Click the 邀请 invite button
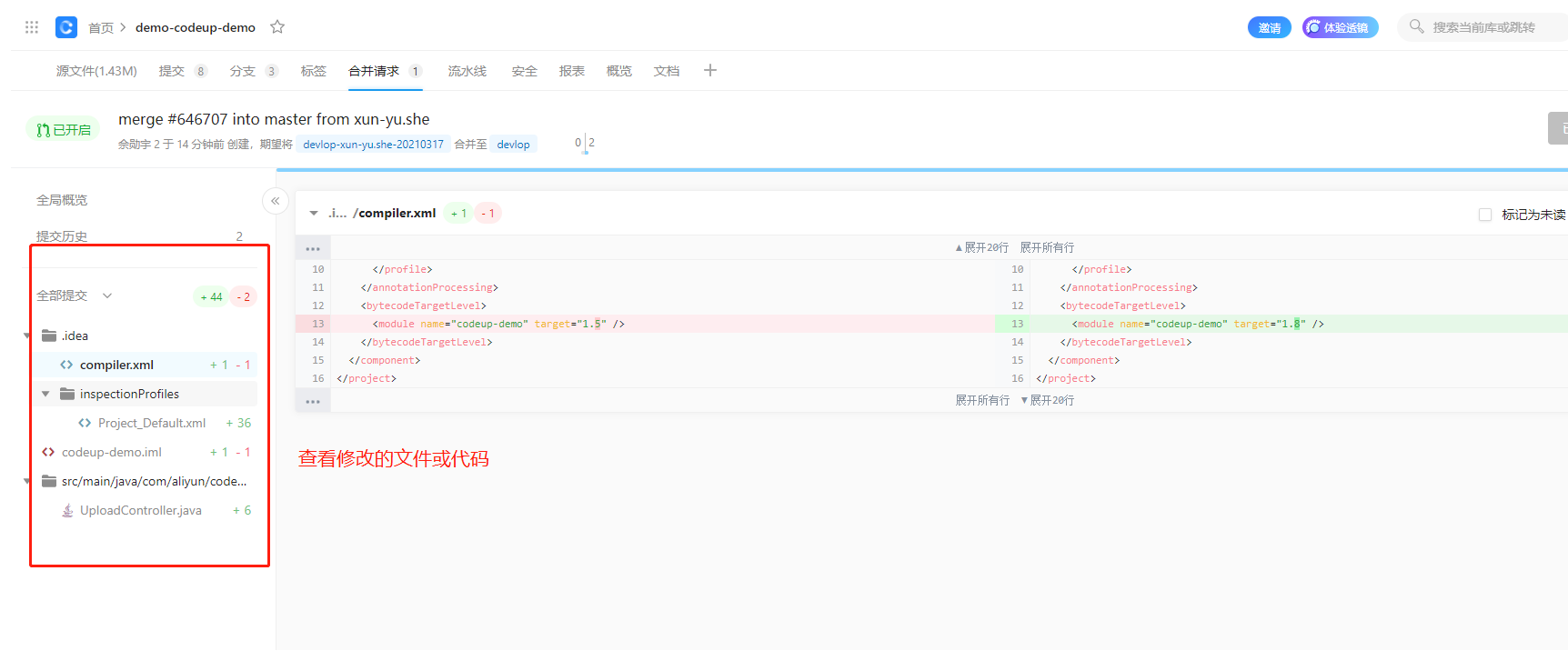Image resolution: width=1568 pixels, height=661 pixels. [x=1270, y=27]
